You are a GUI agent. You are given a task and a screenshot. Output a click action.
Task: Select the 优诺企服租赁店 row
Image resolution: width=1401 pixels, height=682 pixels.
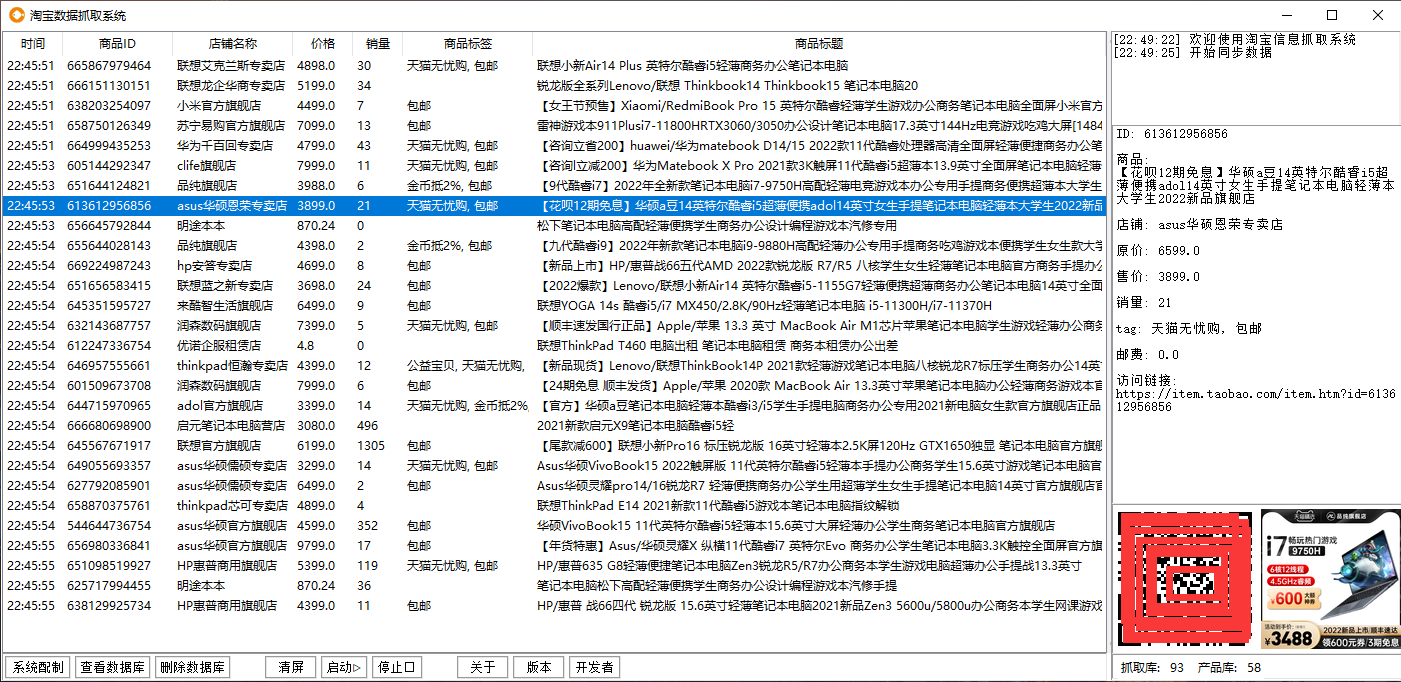pos(553,345)
